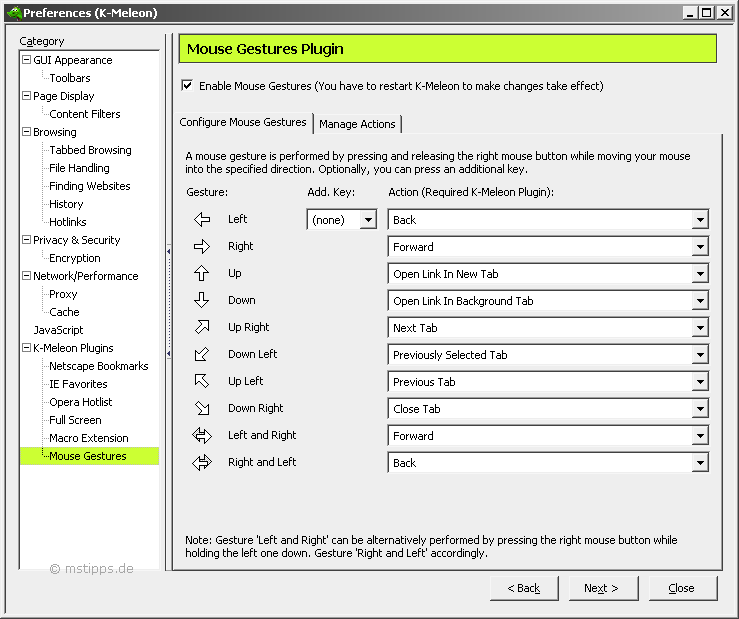Click the Right gesture arrow icon
Screen dimensions: 739x619
pos(202,246)
